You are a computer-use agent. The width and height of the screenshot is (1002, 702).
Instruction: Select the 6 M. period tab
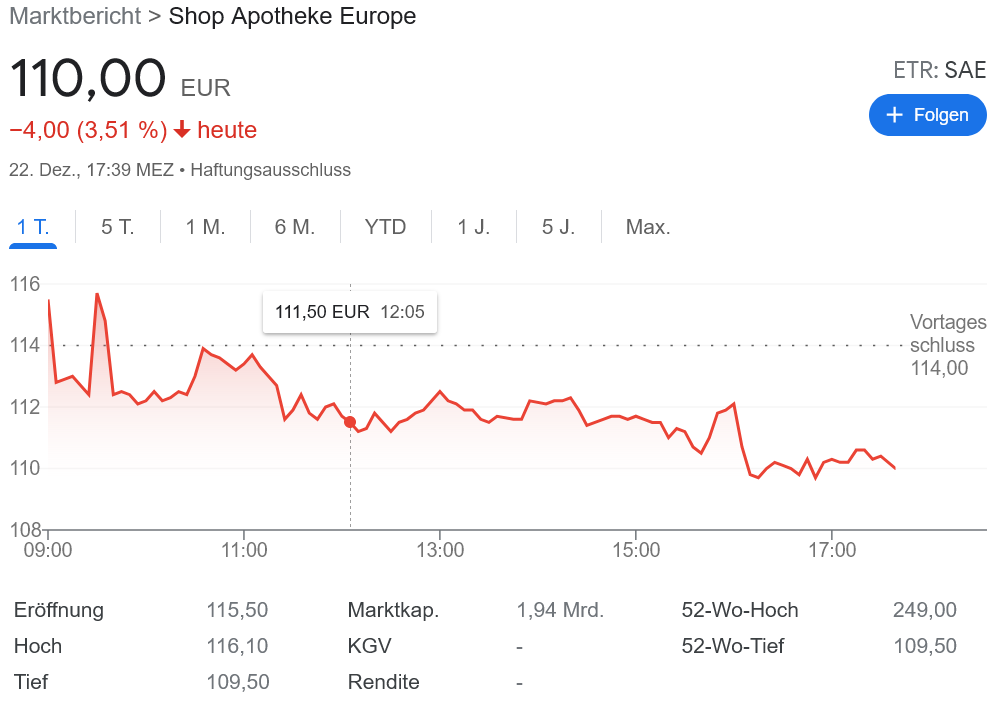(x=295, y=227)
